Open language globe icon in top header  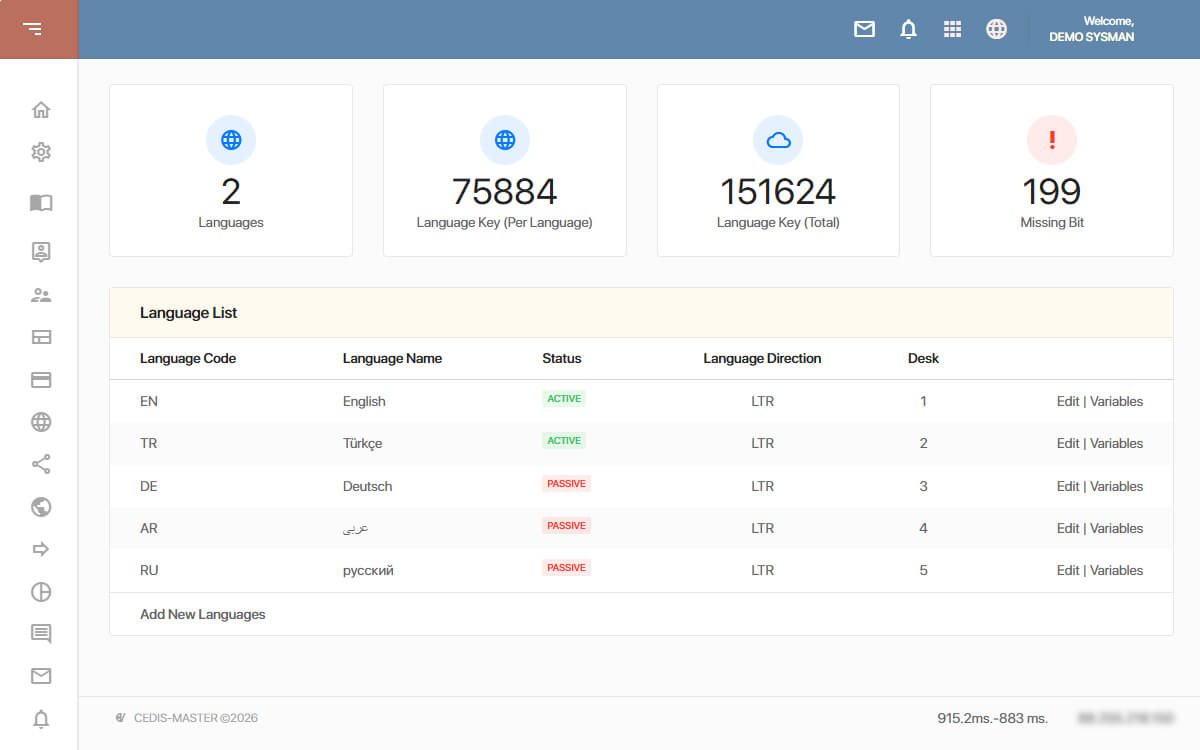tap(996, 29)
